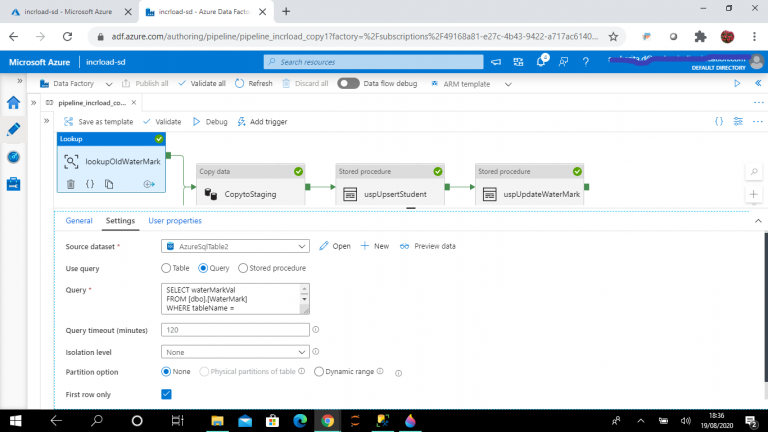Screen dimensions: 768x432
Task: Delete the lookupOldWaterMark activity via trash icon
Action: 71,184
